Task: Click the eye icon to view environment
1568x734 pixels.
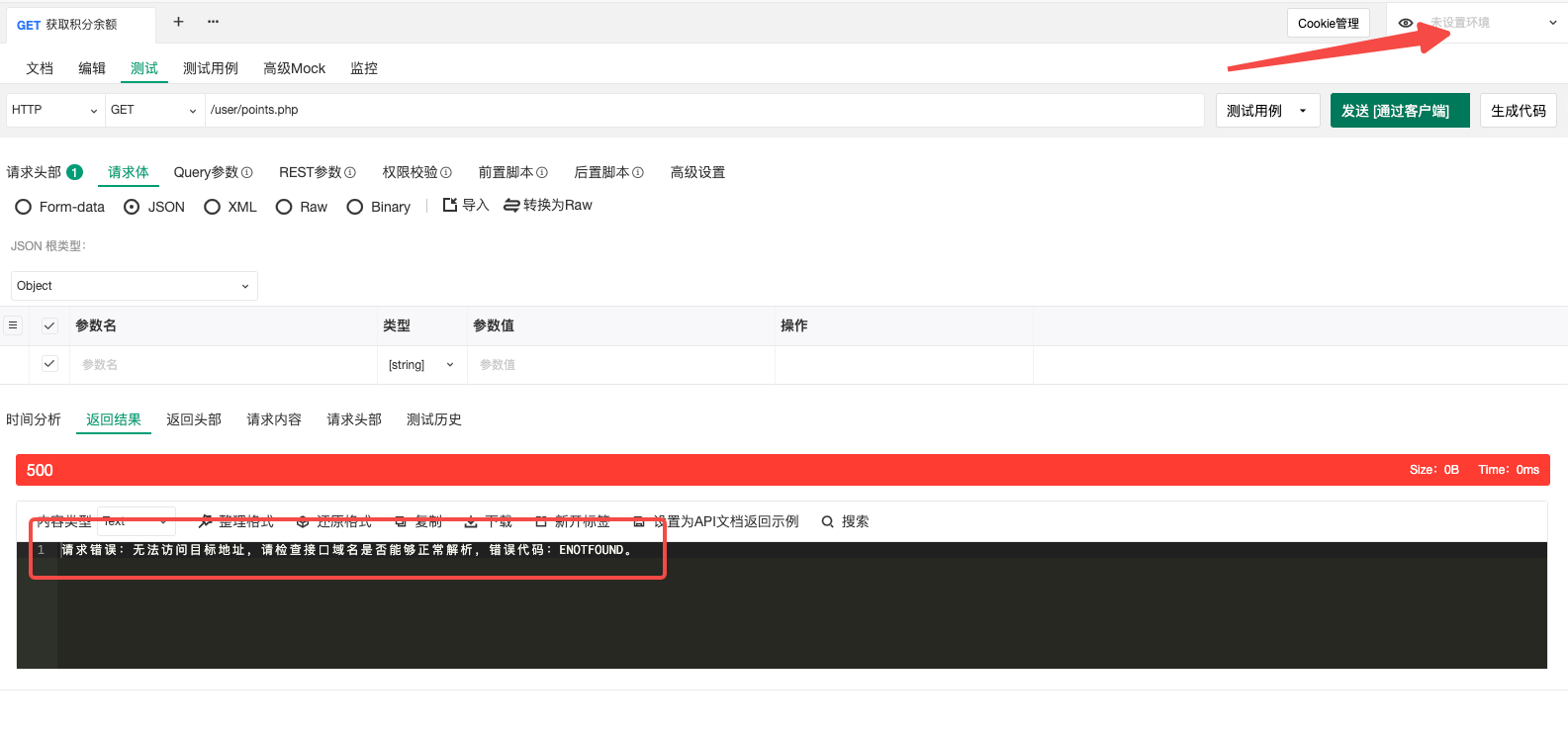Action: [1406, 23]
